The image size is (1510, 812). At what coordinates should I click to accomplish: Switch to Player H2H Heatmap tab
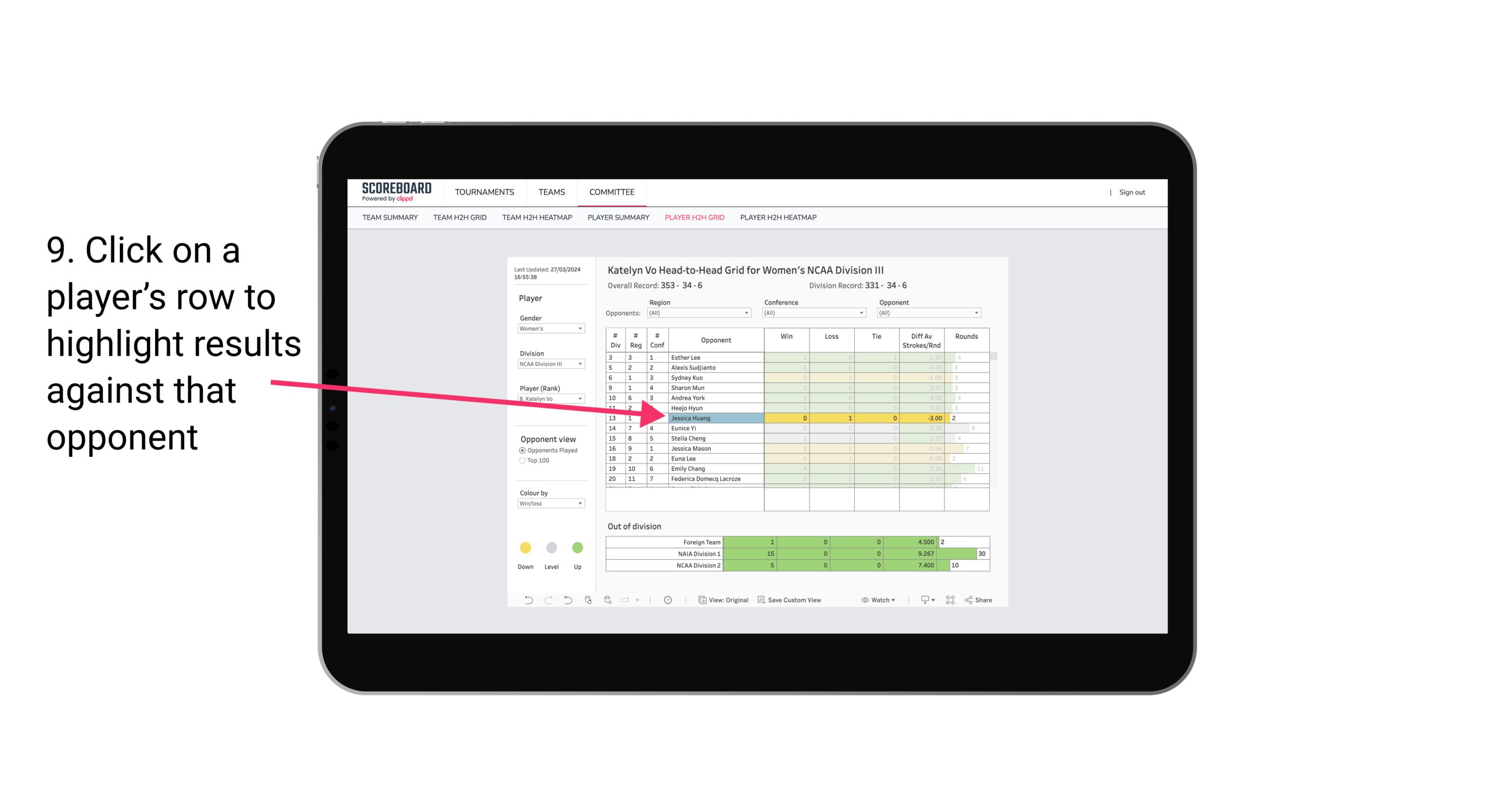point(780,220)
